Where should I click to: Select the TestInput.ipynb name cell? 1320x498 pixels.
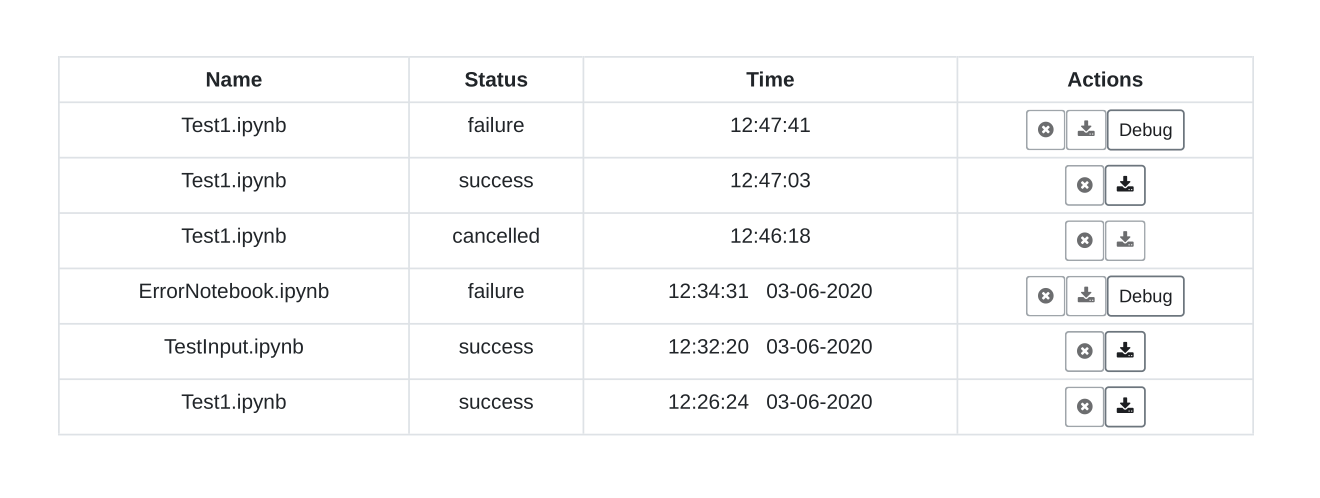[234, 347]
